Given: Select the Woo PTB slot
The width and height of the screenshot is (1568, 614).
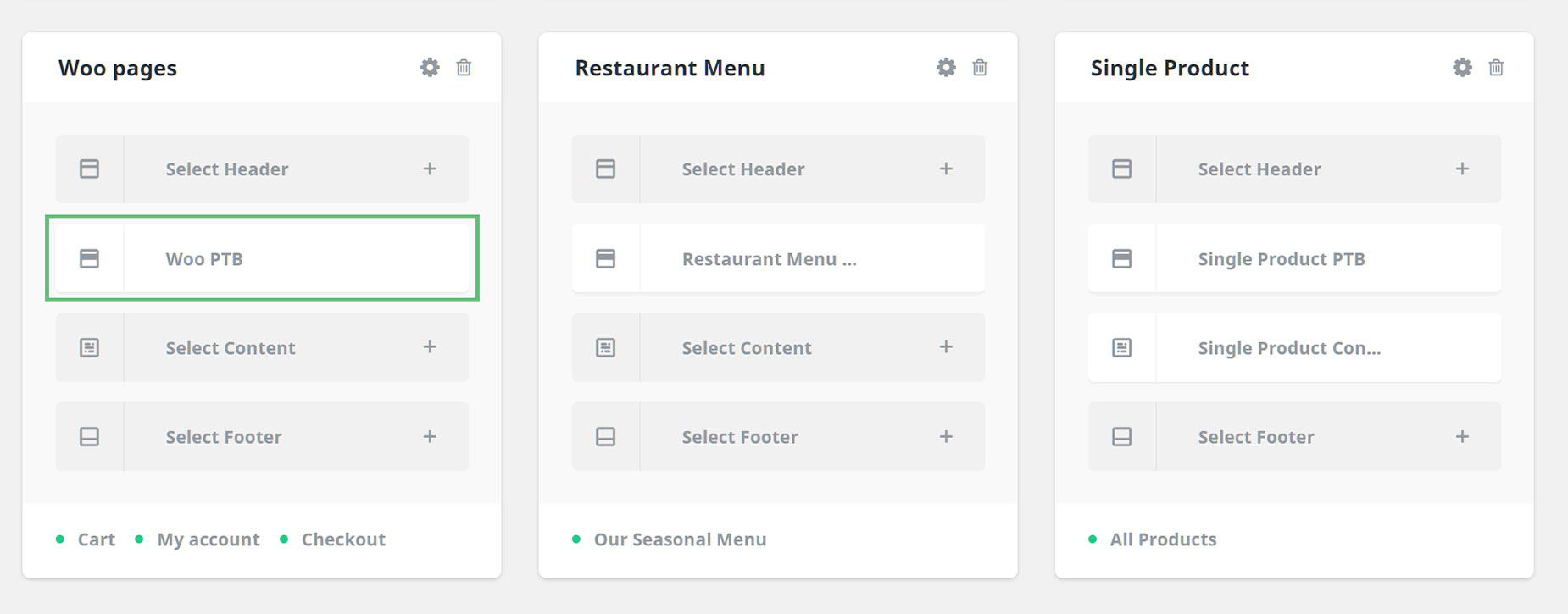Looking at the screenshot, I should (262, 258).
